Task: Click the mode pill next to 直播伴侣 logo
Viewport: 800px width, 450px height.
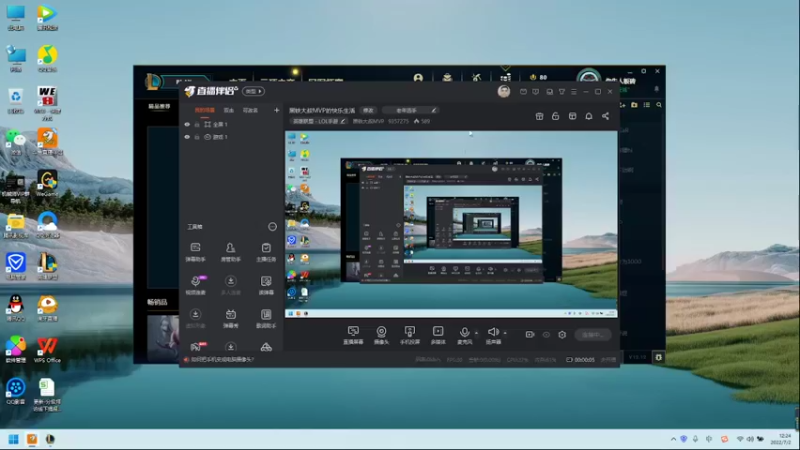Action: pos(253,91)
